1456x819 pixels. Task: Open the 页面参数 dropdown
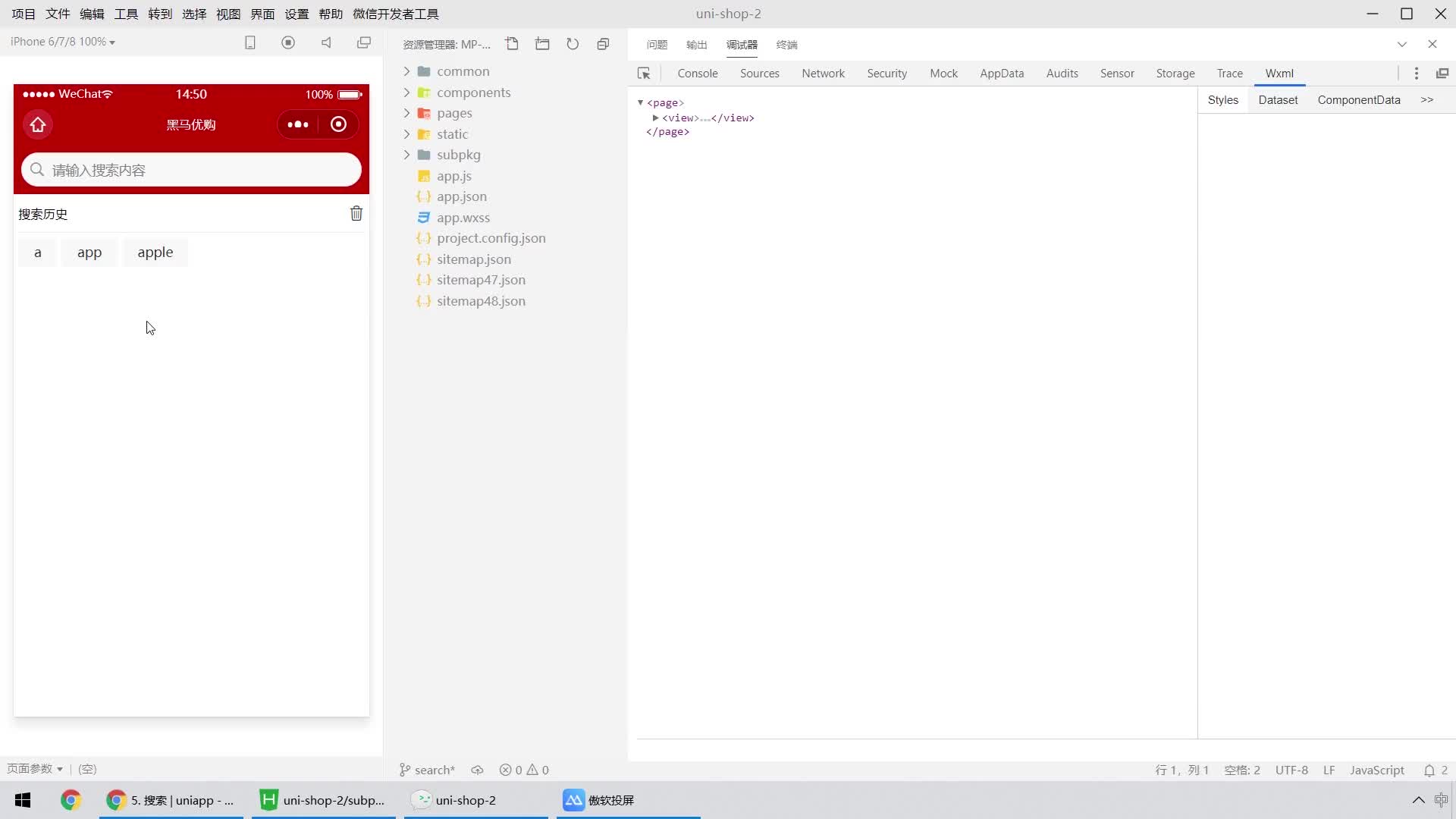pos(35,769)
